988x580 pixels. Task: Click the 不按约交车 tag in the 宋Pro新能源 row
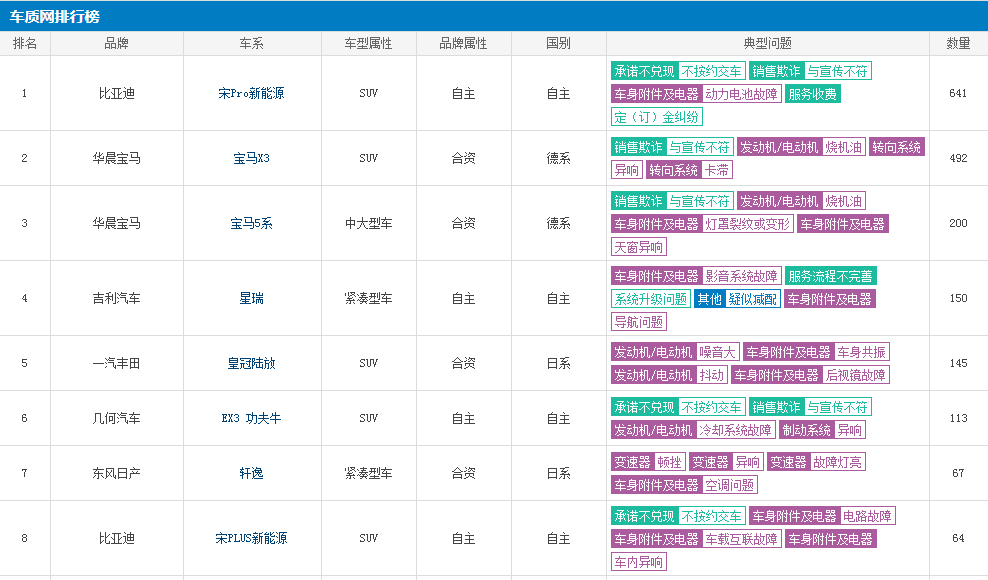[711, 71]
